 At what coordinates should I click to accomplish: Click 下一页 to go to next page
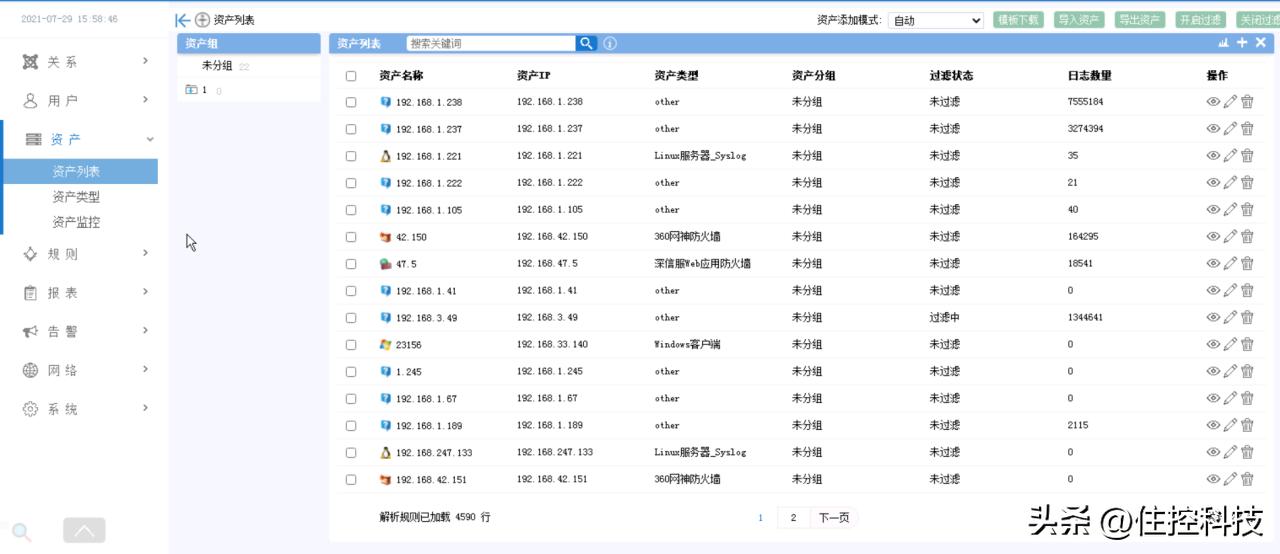point(834,517)
